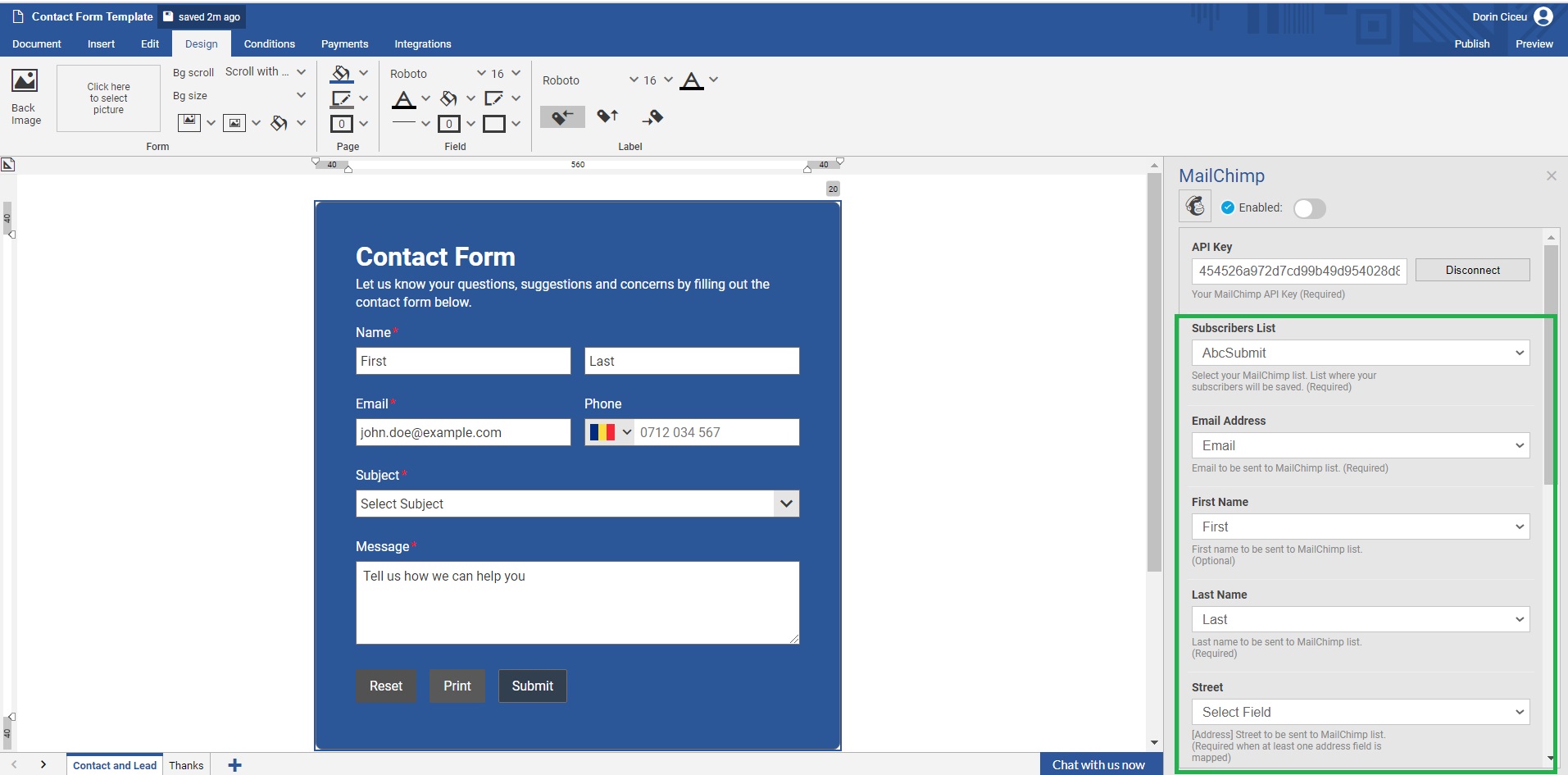
Task: Toggle the MailChimp Enabled switch
Action: [x=1309, y=208]
